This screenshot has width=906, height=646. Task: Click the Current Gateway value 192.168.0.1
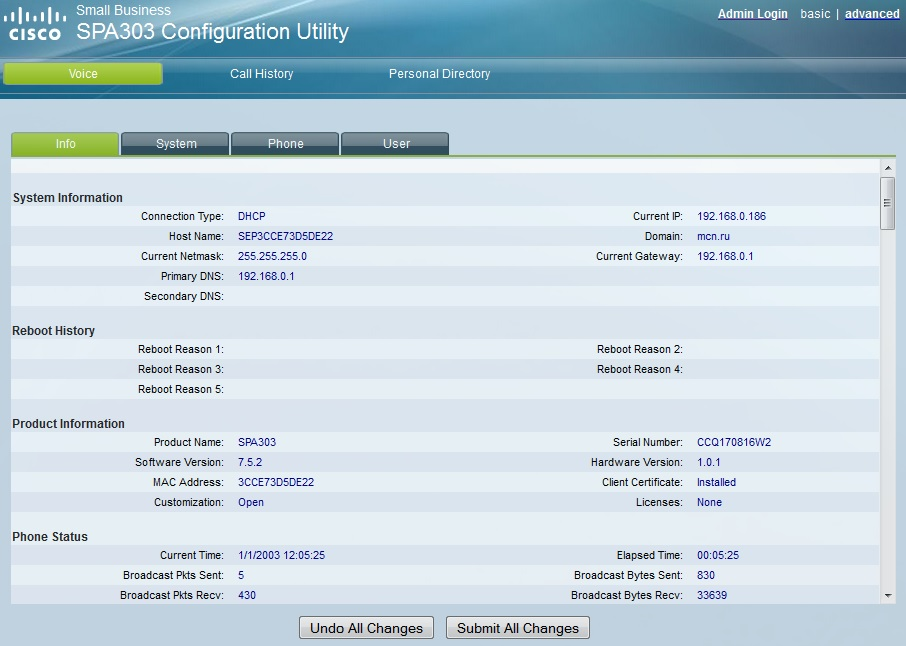pos(725,256)
